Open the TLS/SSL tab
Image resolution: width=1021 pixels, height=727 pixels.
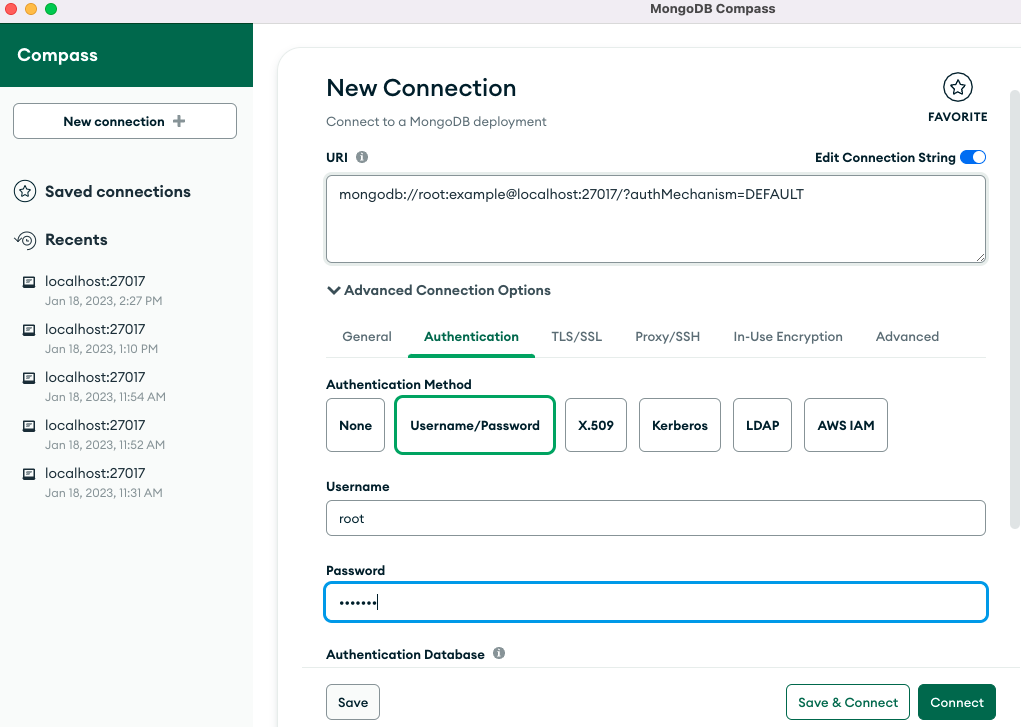pos(576,337)
